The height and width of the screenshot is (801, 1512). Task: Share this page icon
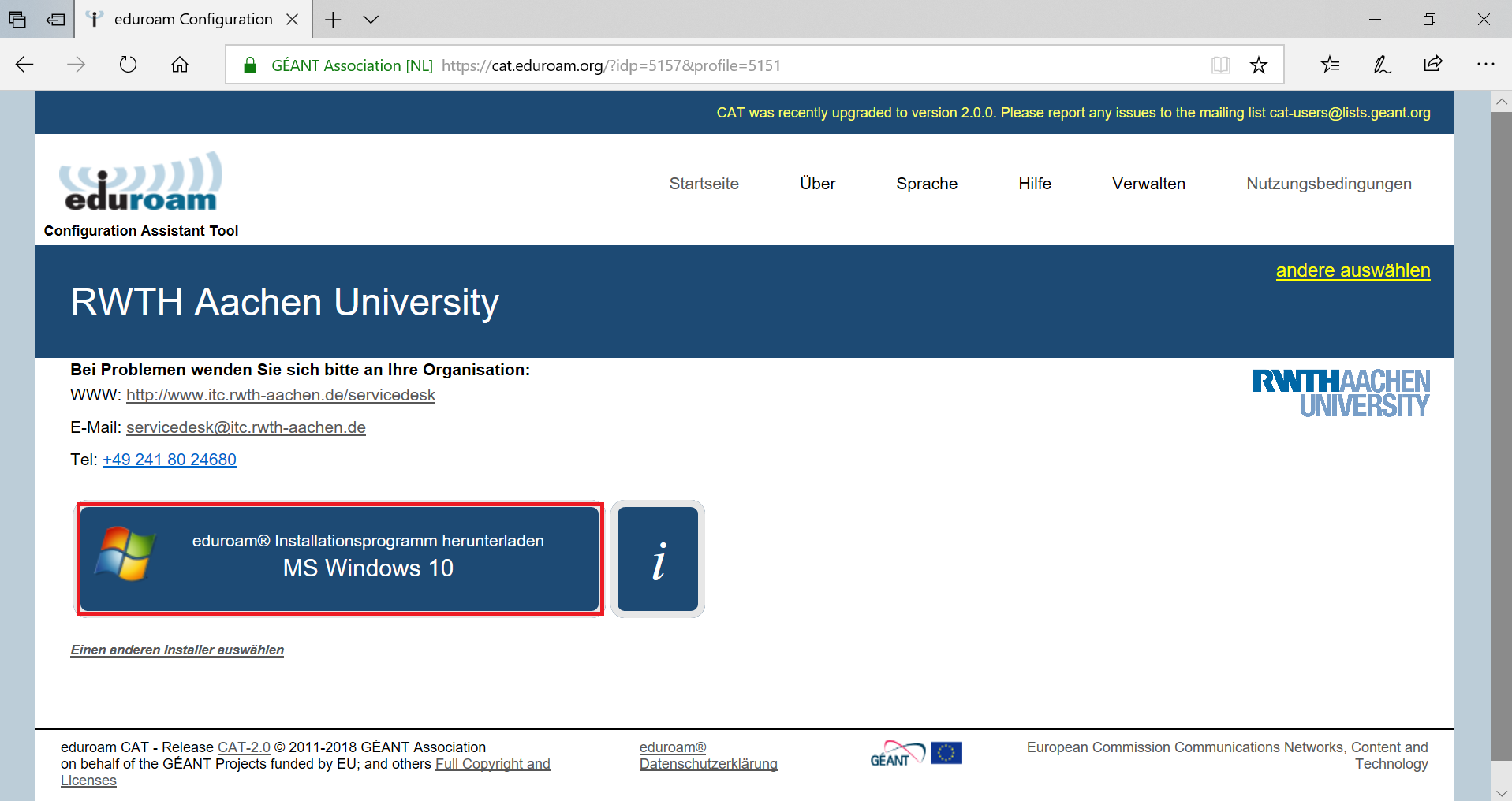click(1433, 65)
